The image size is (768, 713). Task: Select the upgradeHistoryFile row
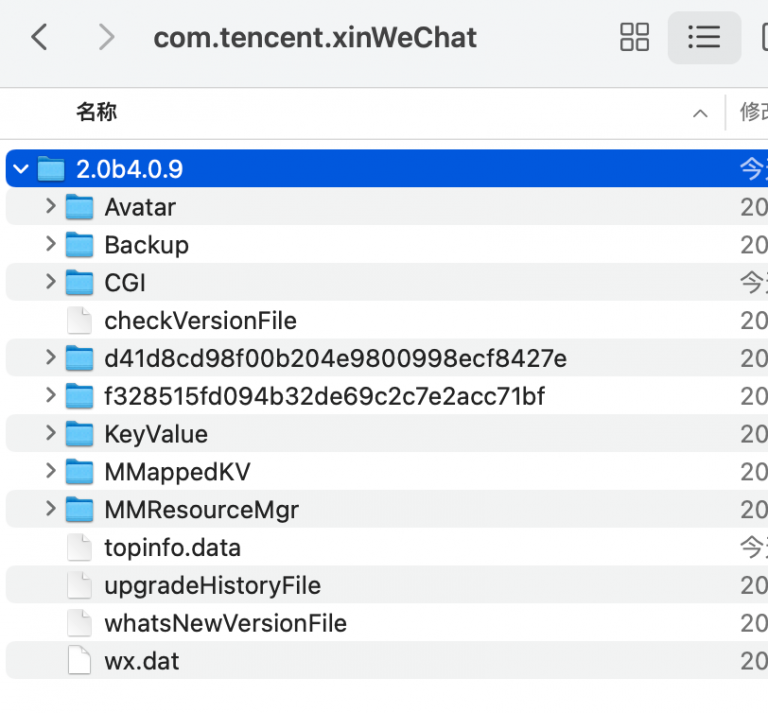tap(212, 586)
